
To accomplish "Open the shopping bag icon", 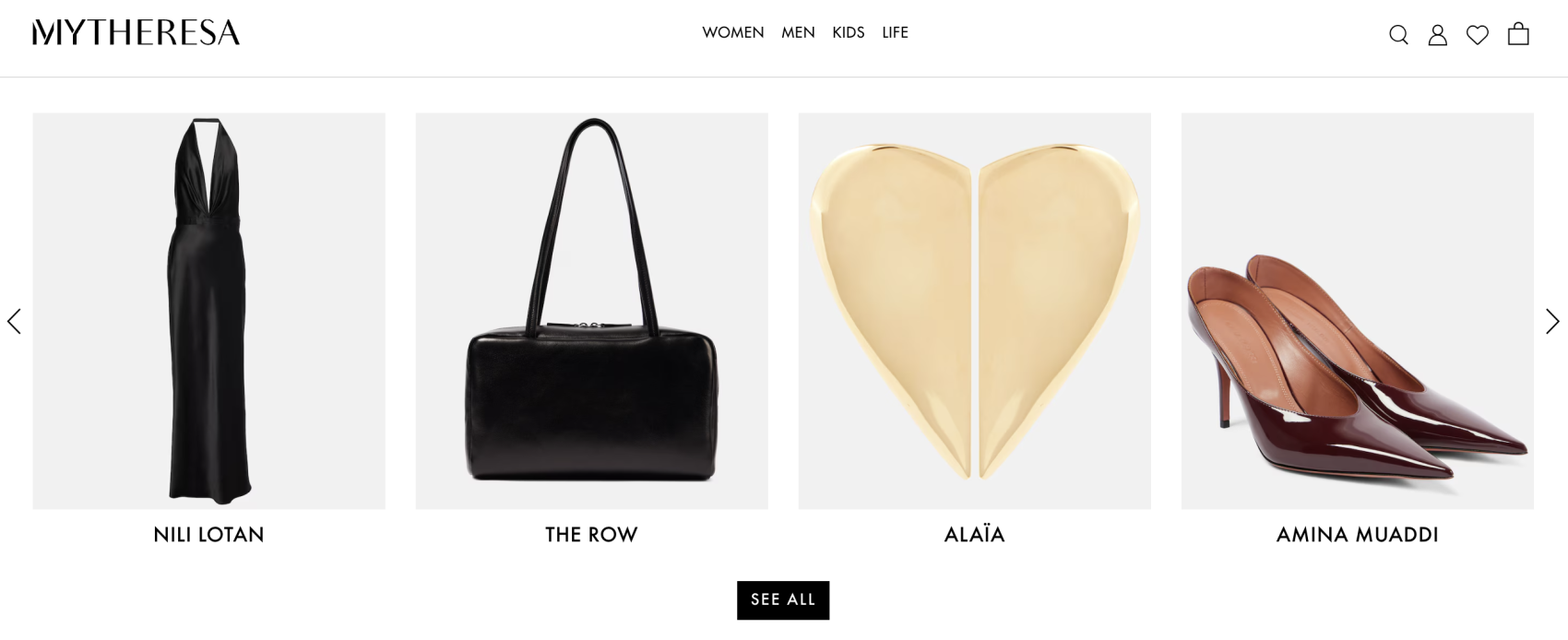I will [1518, 34].
